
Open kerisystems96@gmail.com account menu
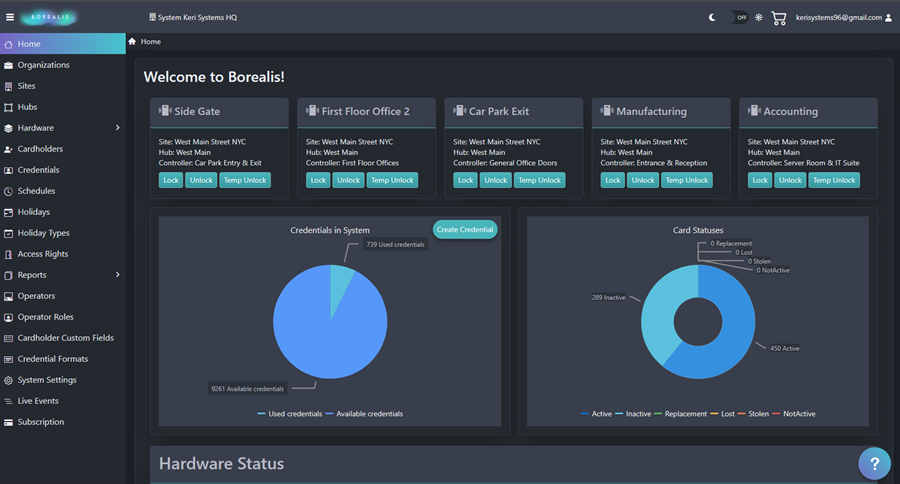click(x=839, y=17)
